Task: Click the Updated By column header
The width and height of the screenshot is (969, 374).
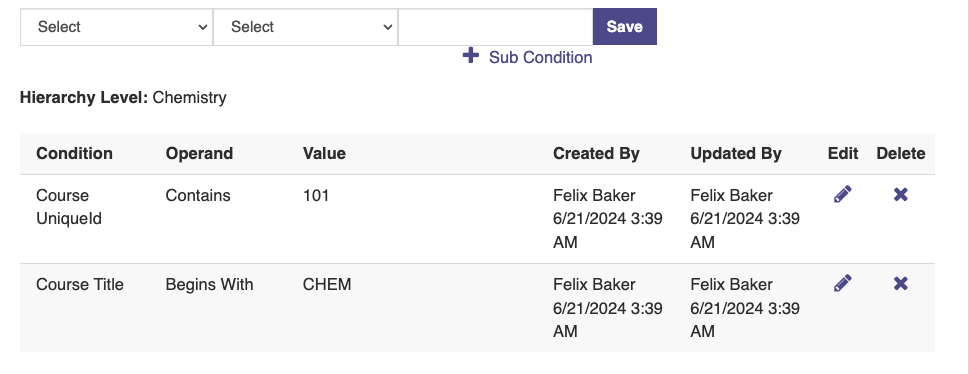Action: (736, 153)
